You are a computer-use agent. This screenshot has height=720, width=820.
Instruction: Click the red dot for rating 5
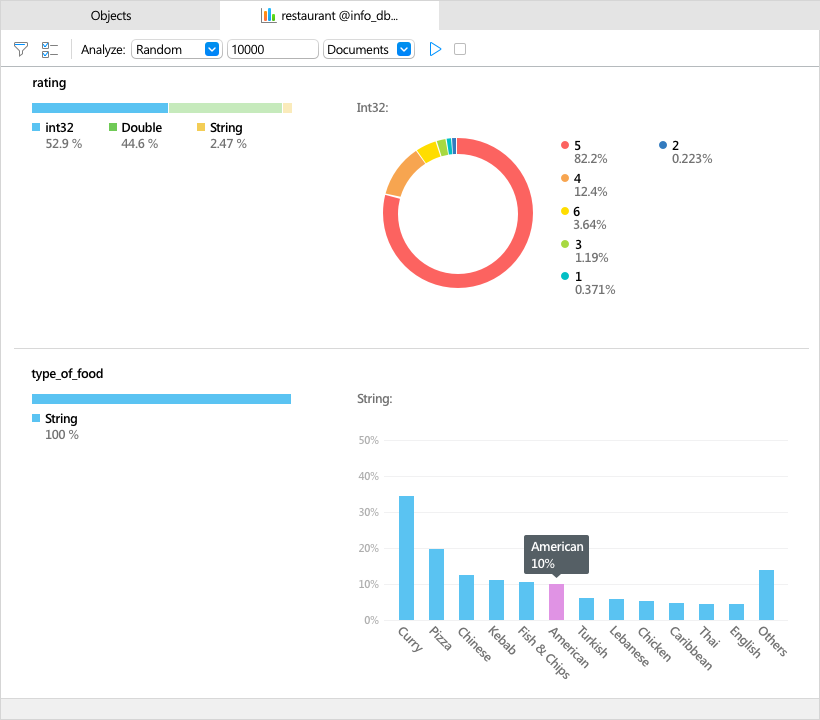[565, 145]
